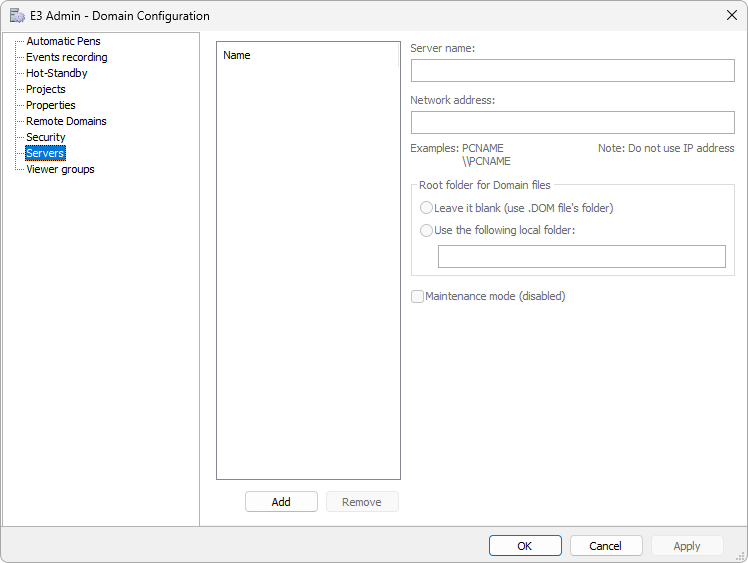The height and width of the screenshot is (563, 748).
Task: Open the Security settings node
Action: coord(45,137)
